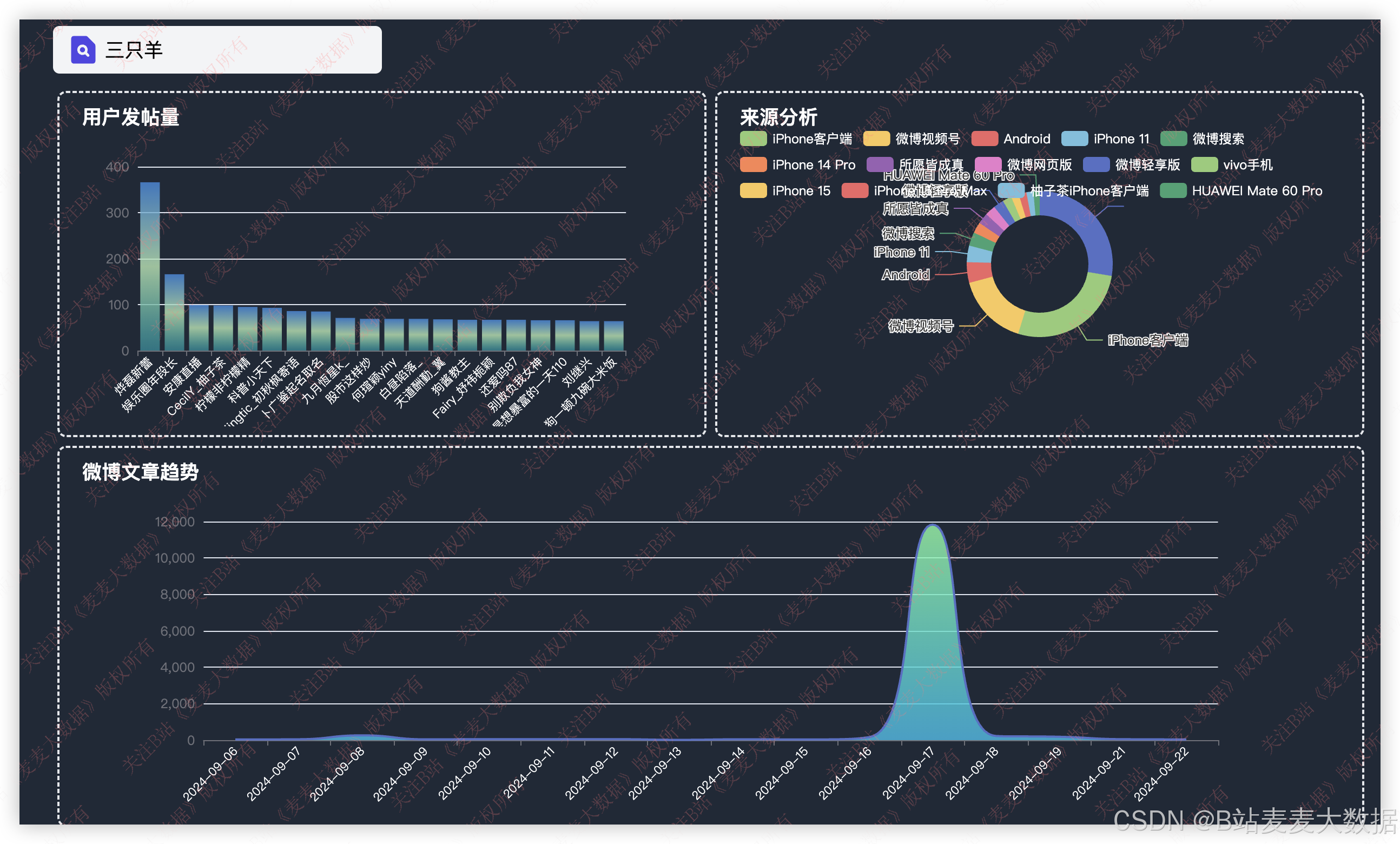Hide the 微博搜索 series via legend
The image size is (1400, 844).
(x=1173, y=139)
